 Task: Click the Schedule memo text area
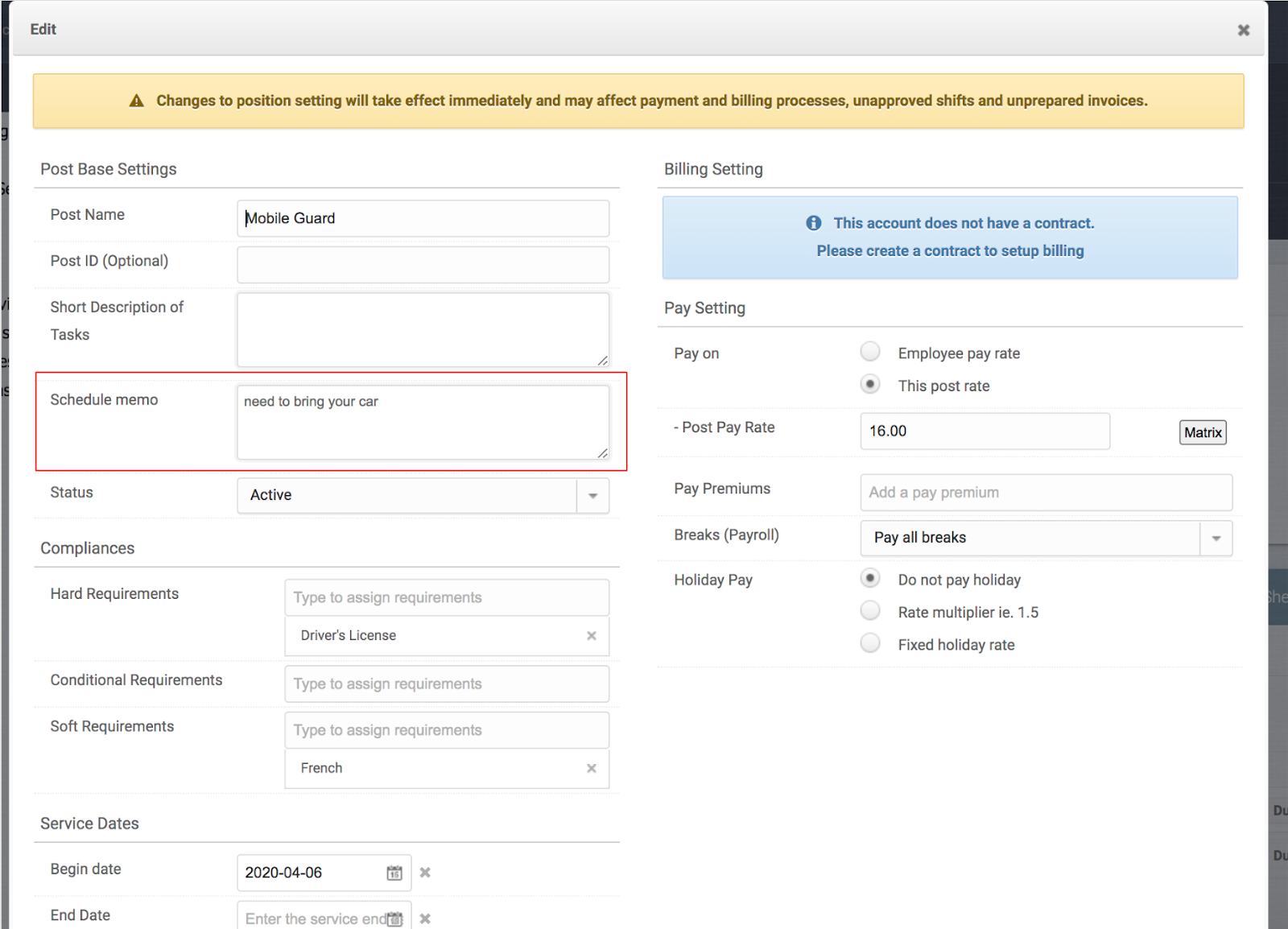tap(423, 422)
